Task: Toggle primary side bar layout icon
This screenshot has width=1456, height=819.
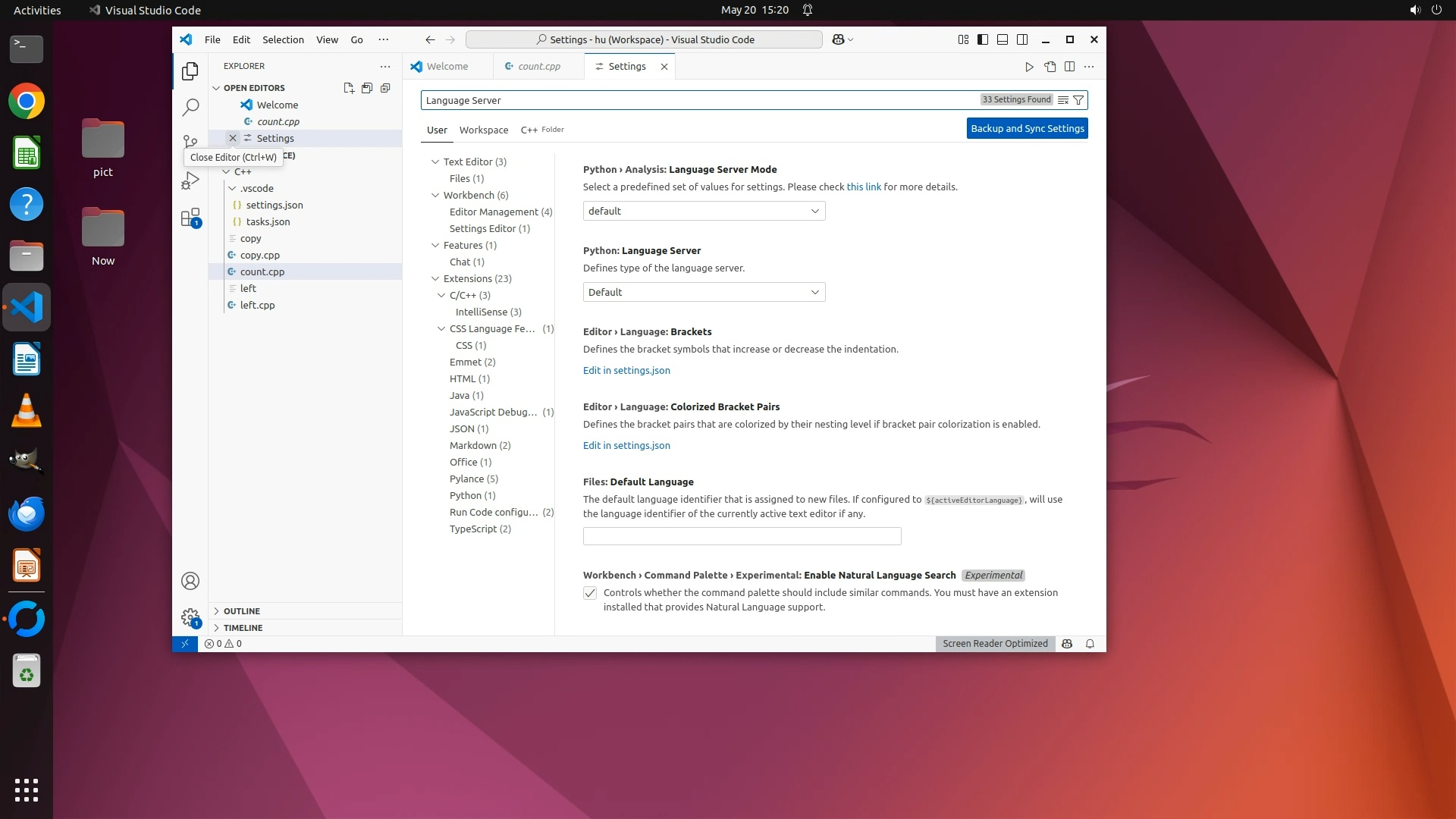Action: click(x=983, y=39)
